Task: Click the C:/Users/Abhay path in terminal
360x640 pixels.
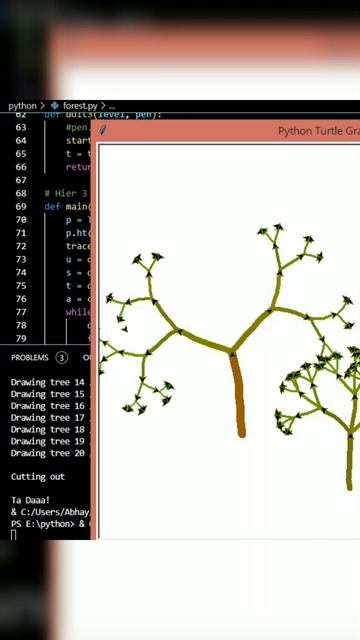Action: [x=54, y=512]
